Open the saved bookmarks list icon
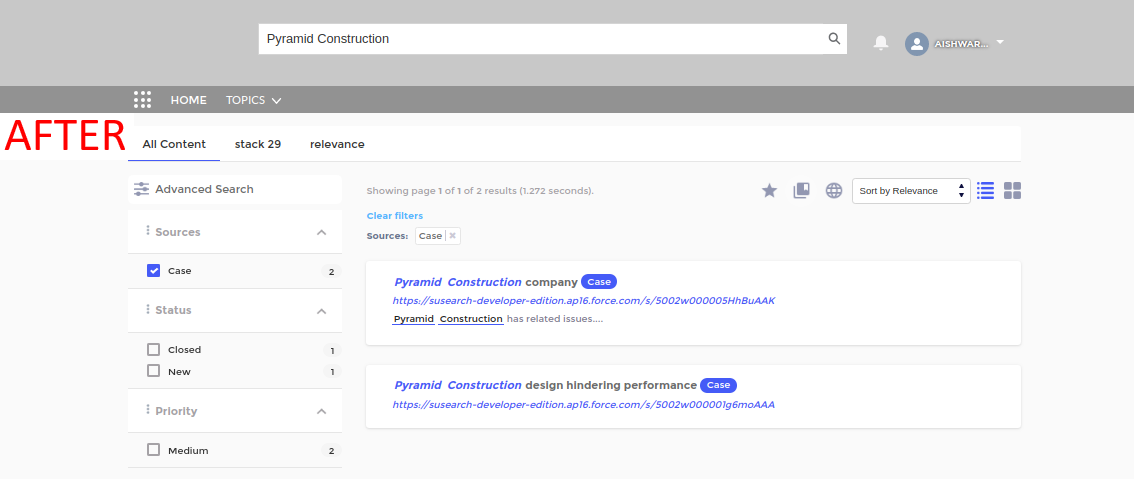The height and width of the screenshot is (479, 1134). click(x=801, y=191)
